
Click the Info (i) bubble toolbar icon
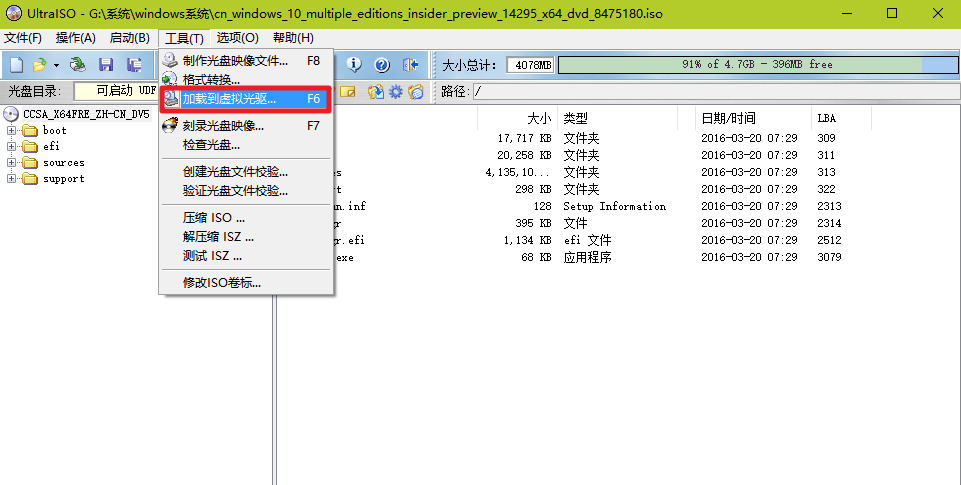click(x=354, y=64)
